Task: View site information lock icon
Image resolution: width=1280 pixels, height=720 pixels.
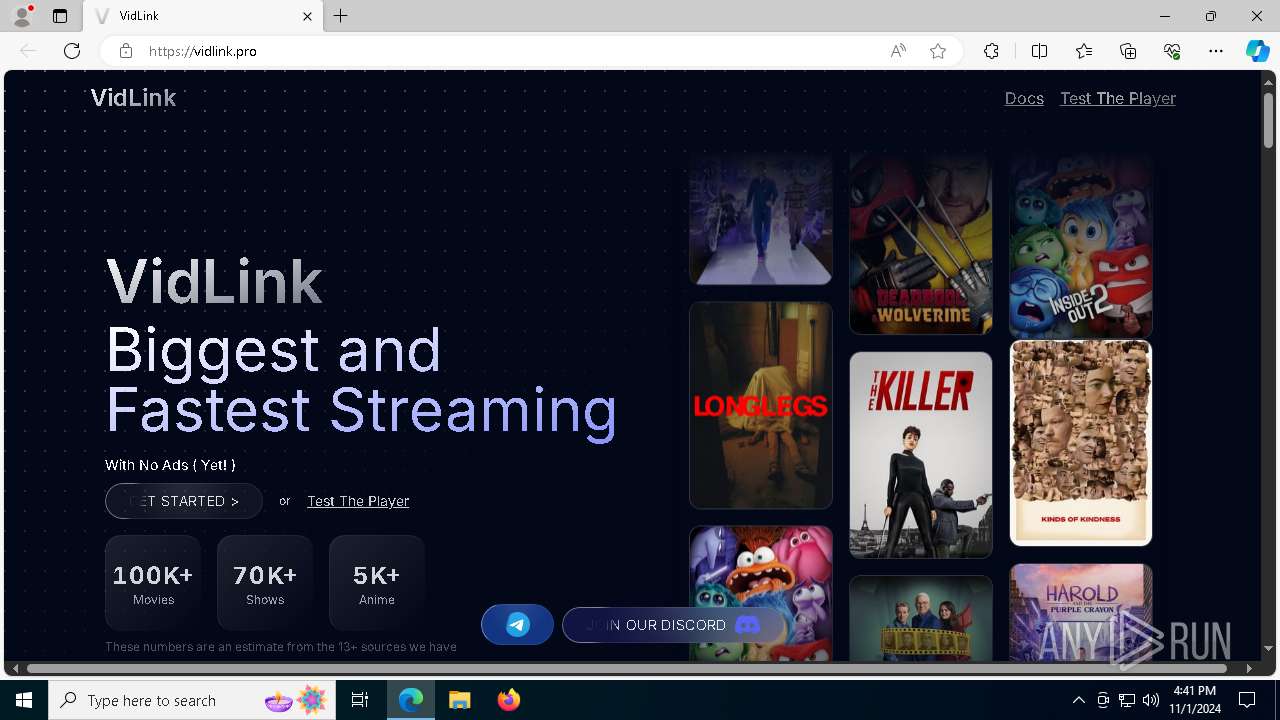Action: click(126, 51)
